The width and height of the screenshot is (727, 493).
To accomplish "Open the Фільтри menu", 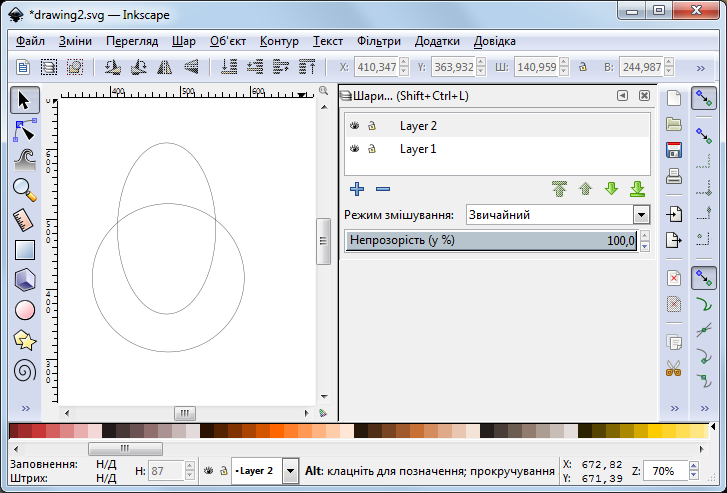I will point(378,41).
